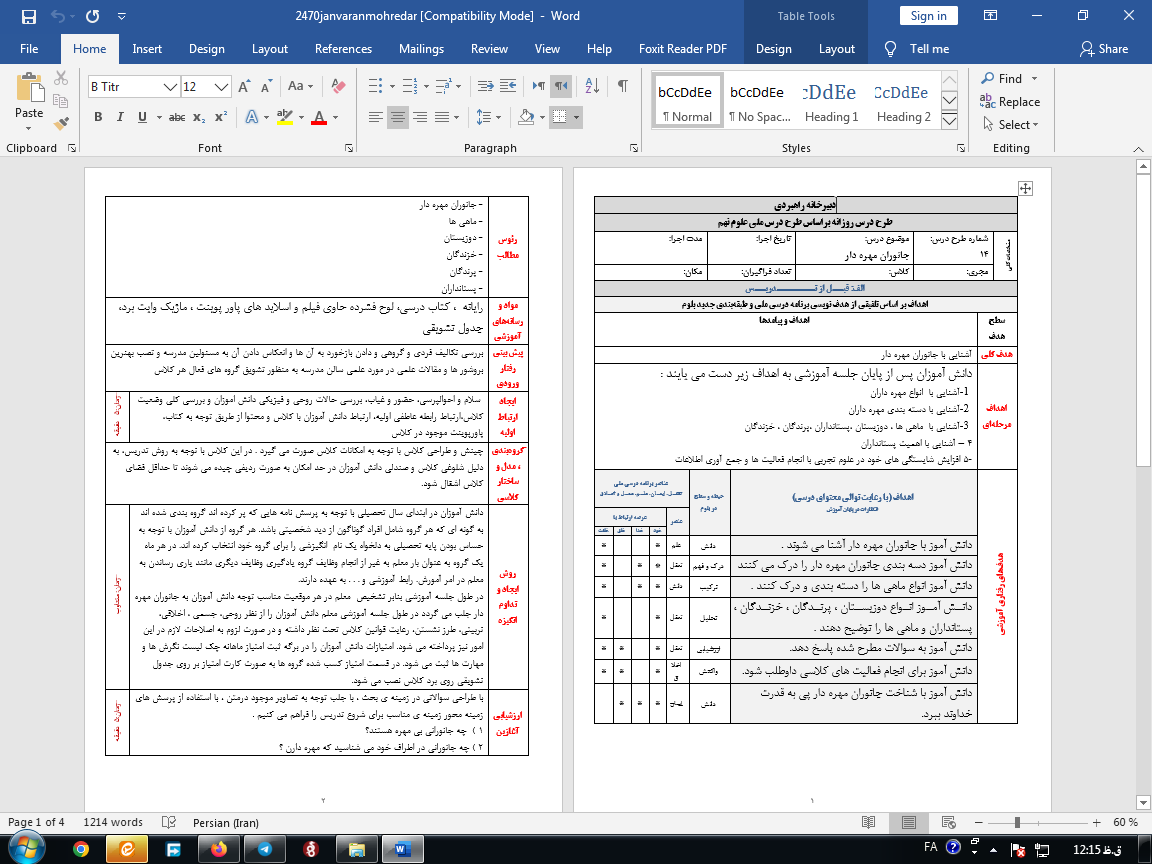Open the font name dropdown showing B Titr
1152x864 pixels.
pos(133,87)
